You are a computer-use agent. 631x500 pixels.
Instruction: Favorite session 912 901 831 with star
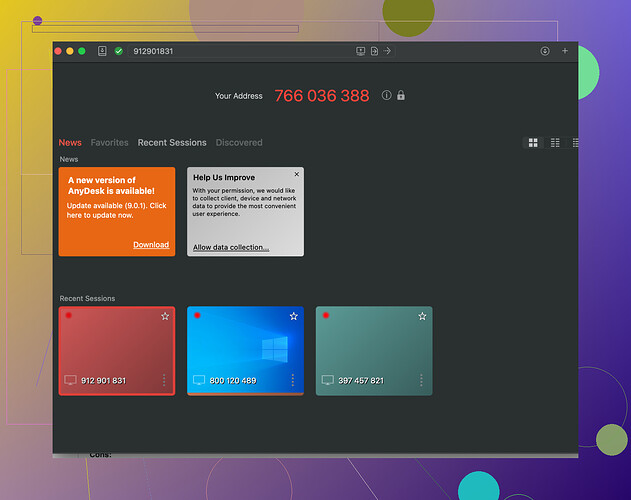(x=165, y=316)
